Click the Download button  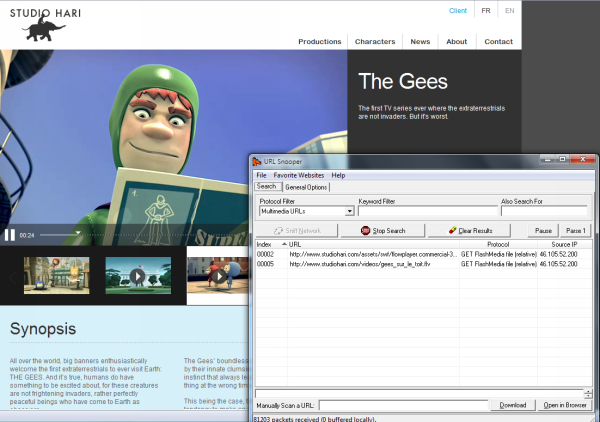(513, 405)
